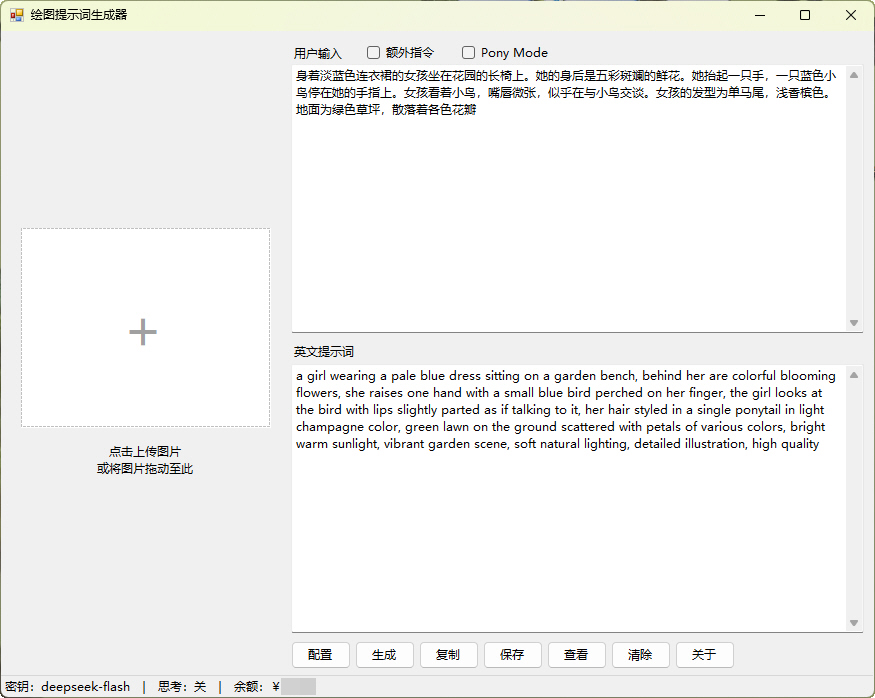The height and width of the screenshot is (698, 875).
Task: Click the 配置 button
Action: click(x=320, y=654)
